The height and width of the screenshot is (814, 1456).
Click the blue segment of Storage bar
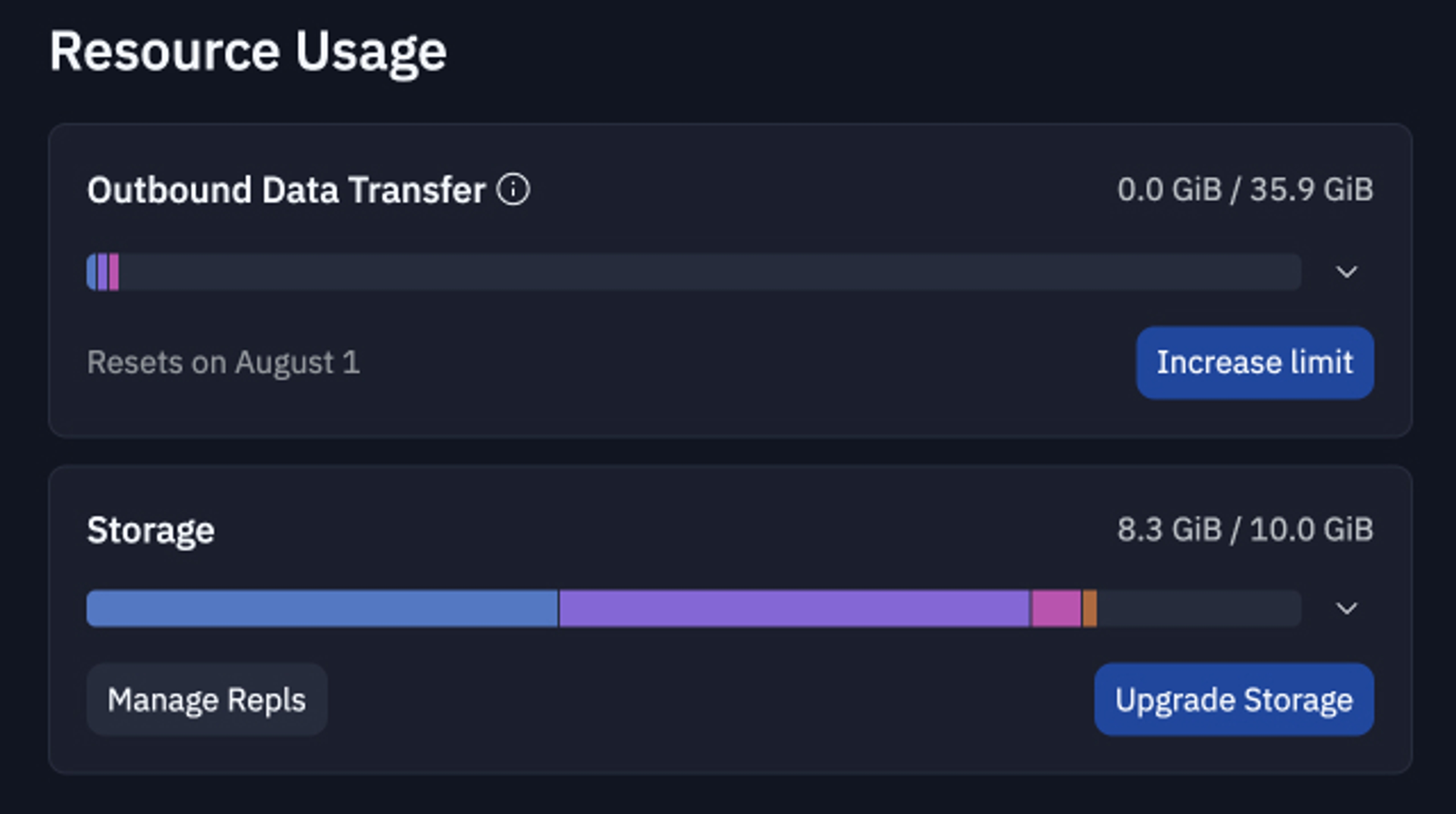[322, 608]
